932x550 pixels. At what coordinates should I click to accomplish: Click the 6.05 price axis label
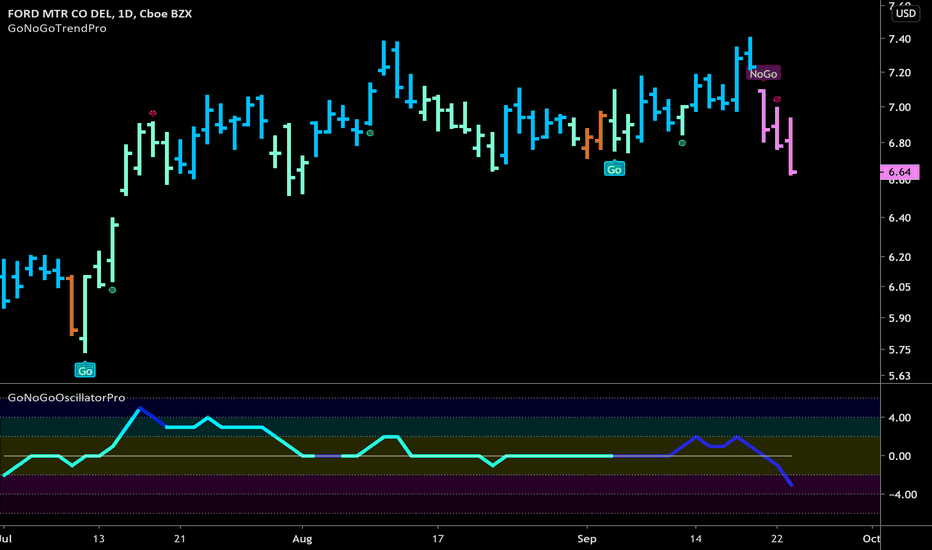[899, 287]
